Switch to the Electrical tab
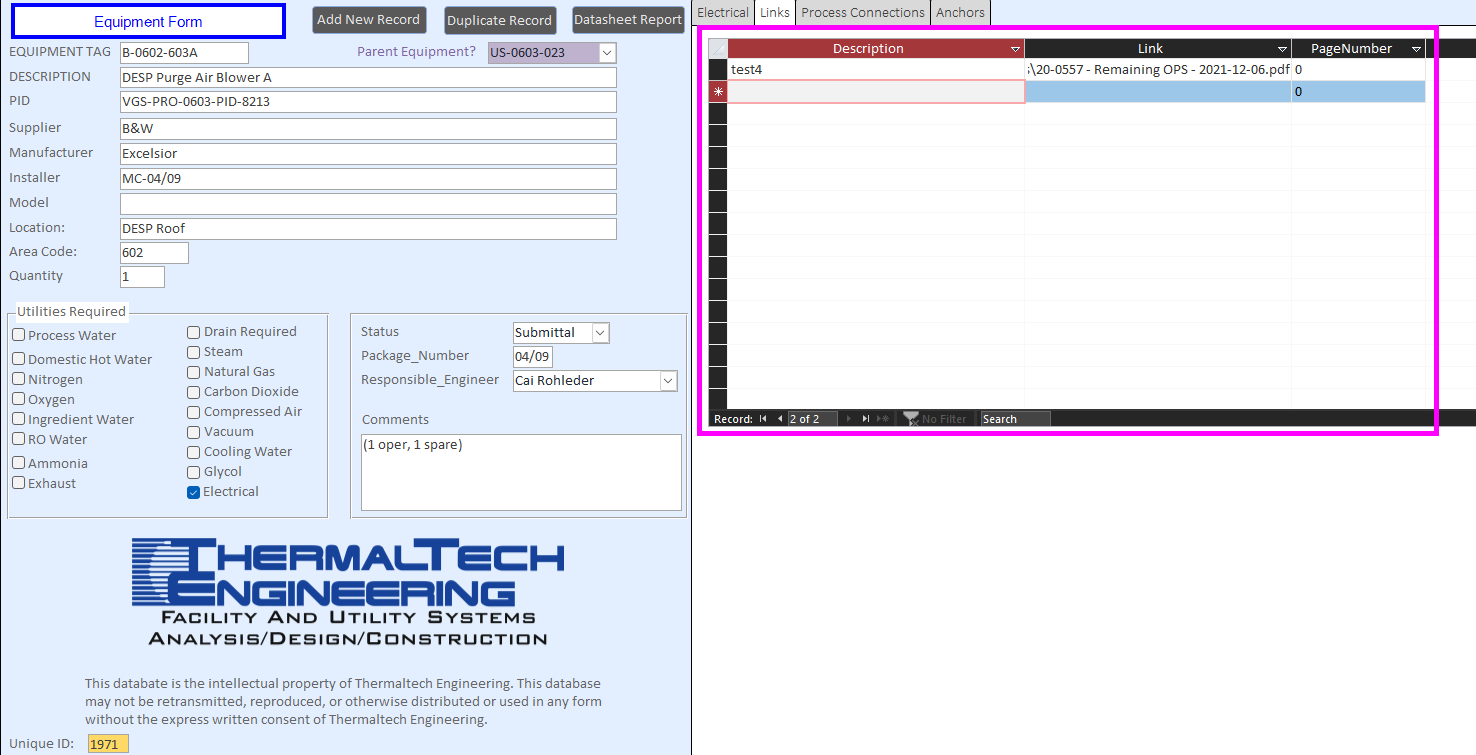This screenshot has width=1476, height=755. pyautogui.click(x=723, y=12)
